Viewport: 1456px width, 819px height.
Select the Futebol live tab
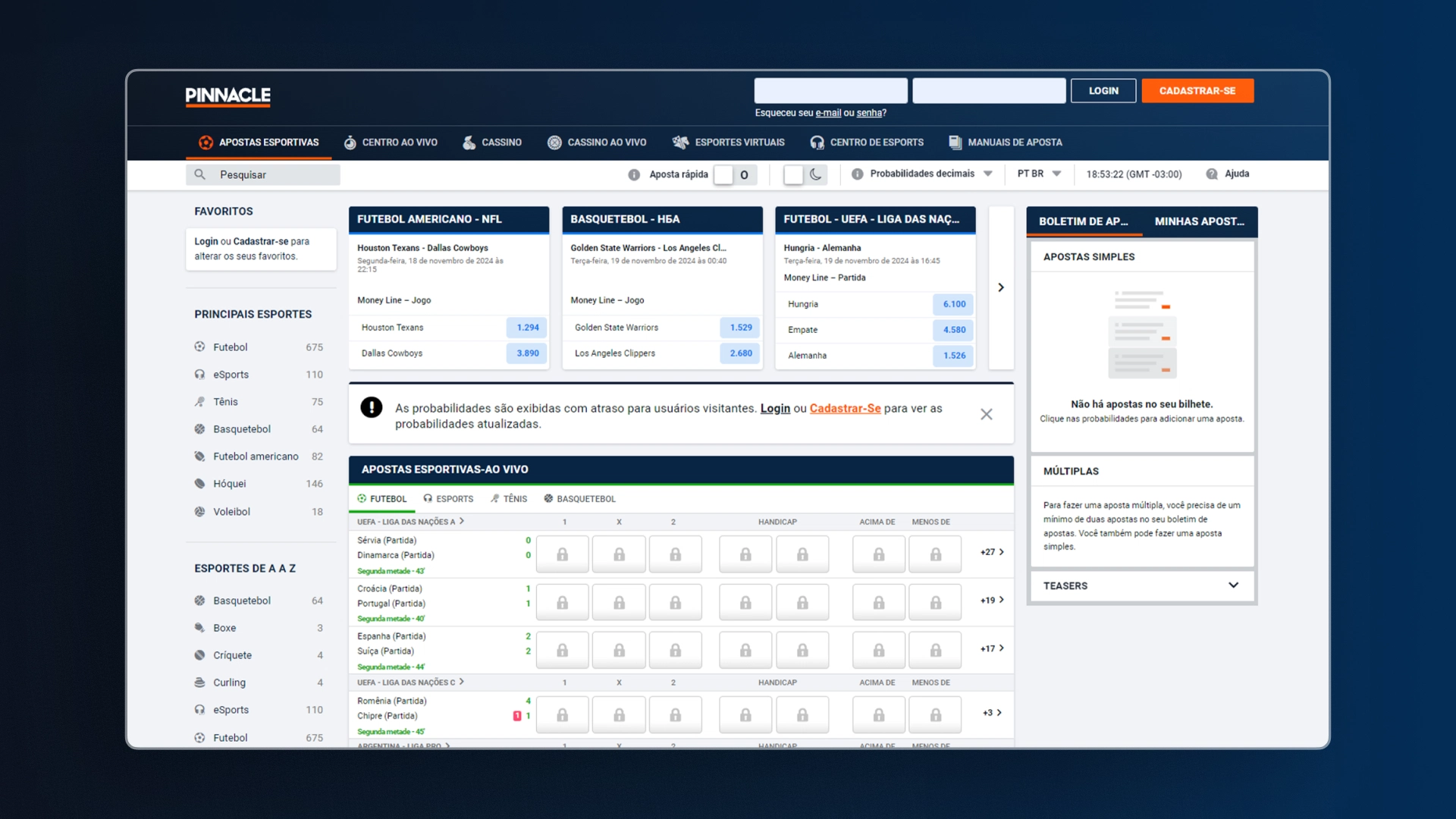tap(381, 499)
